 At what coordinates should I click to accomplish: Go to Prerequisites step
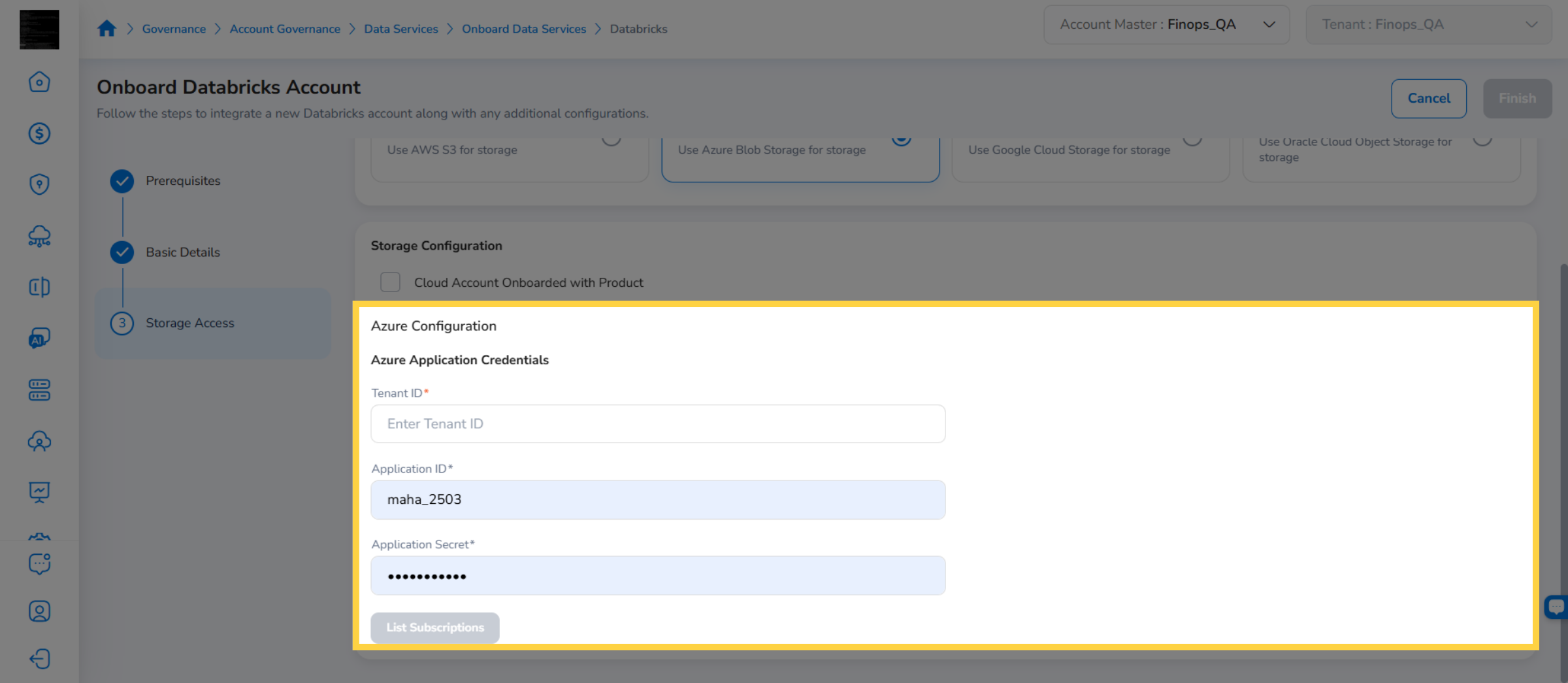[183, 181]
